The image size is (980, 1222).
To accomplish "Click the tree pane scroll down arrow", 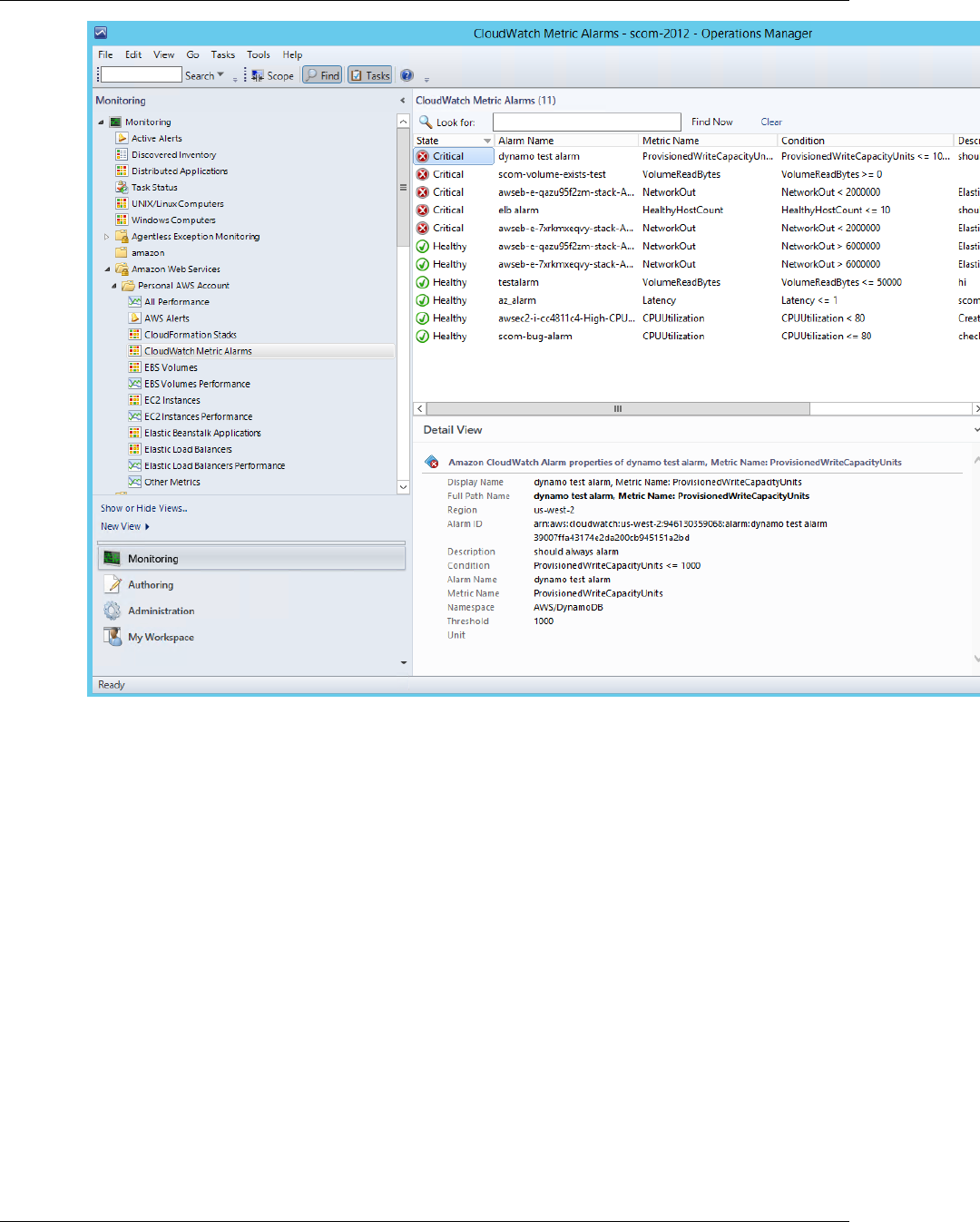I will [403, 487].
